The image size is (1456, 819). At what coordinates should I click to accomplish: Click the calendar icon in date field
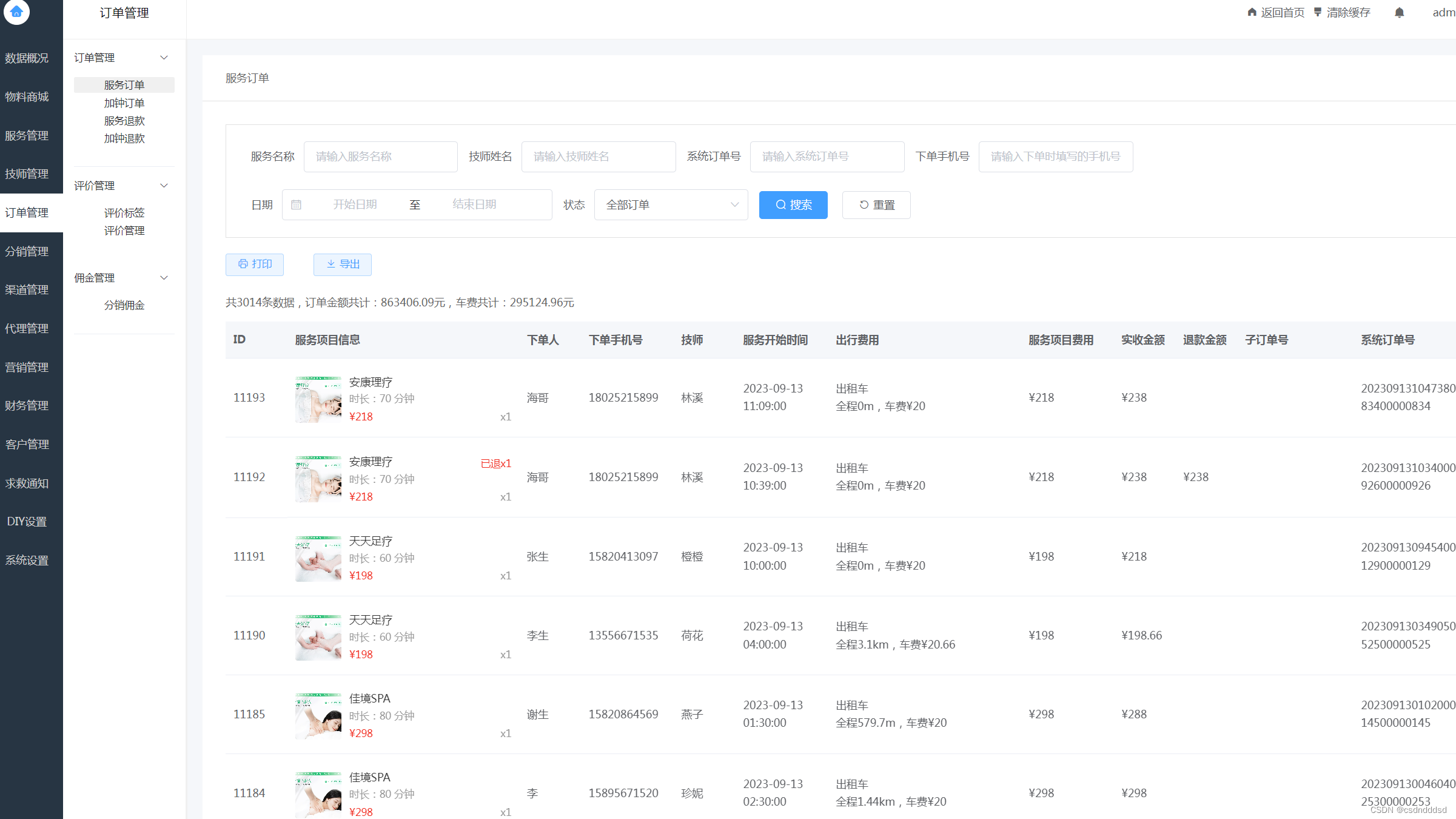click(x=297, y=205)
